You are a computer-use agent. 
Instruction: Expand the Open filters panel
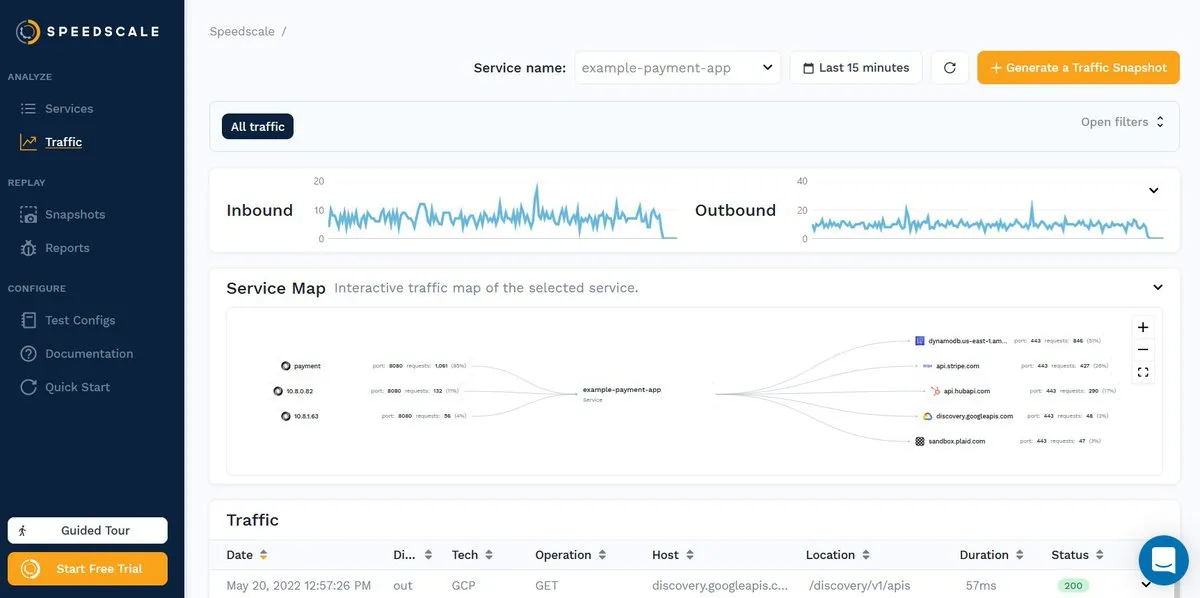[x=1122, y=122]
